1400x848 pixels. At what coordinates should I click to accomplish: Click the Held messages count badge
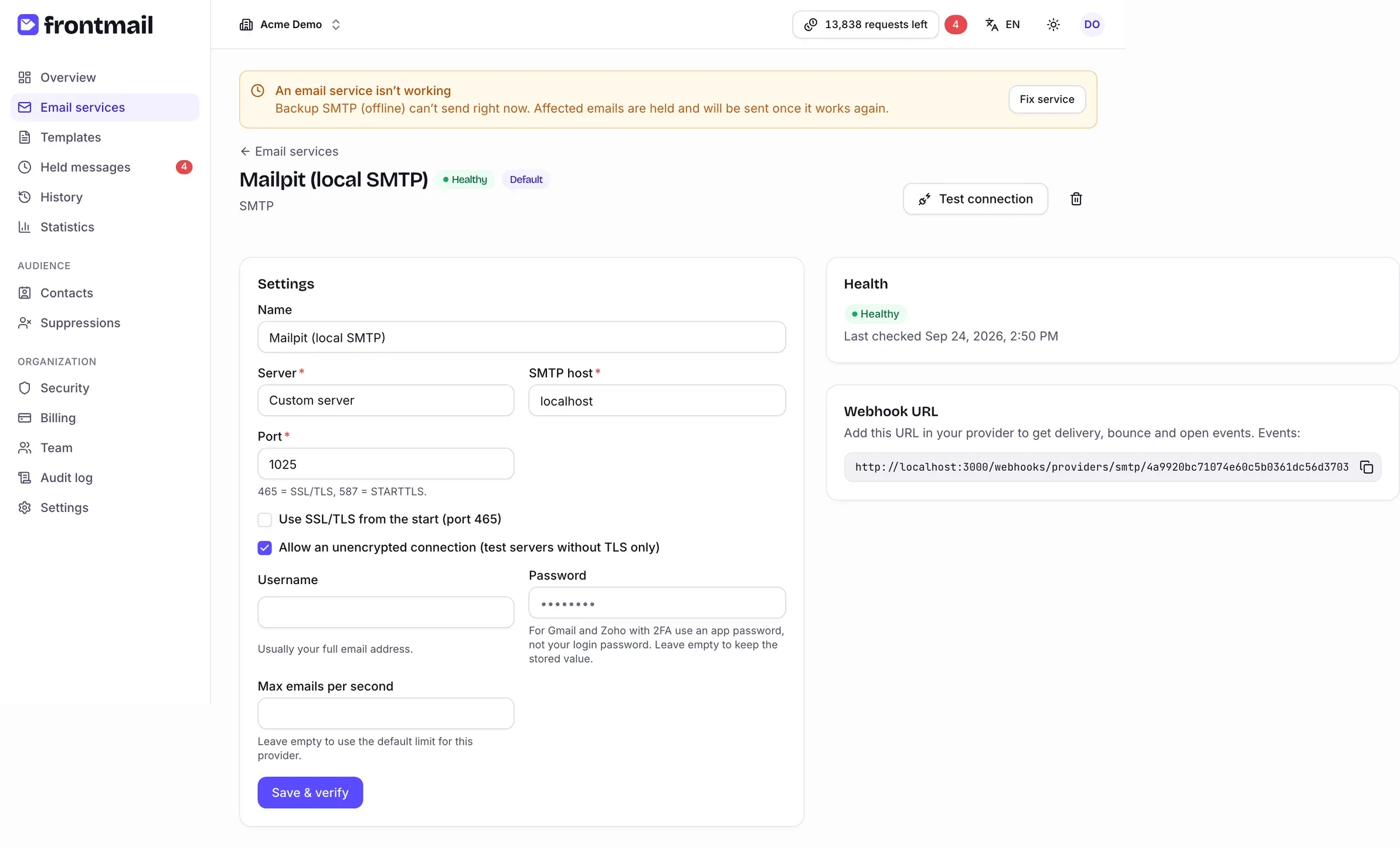[x=184, y=167]
